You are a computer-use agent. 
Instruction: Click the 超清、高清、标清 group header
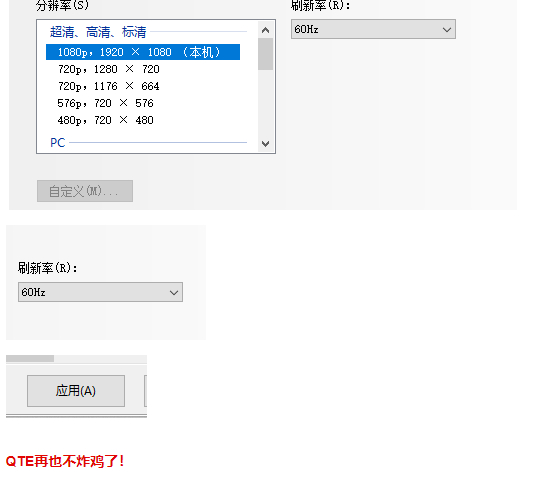point(98,32)
